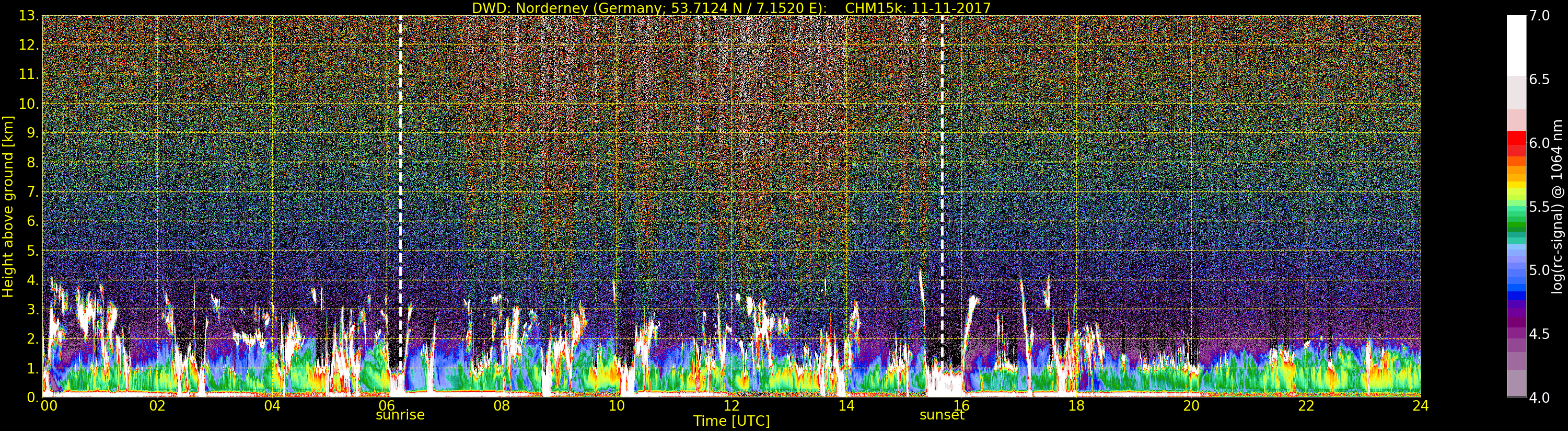Pick the 12 hour tick on time axis

(731, 406)
